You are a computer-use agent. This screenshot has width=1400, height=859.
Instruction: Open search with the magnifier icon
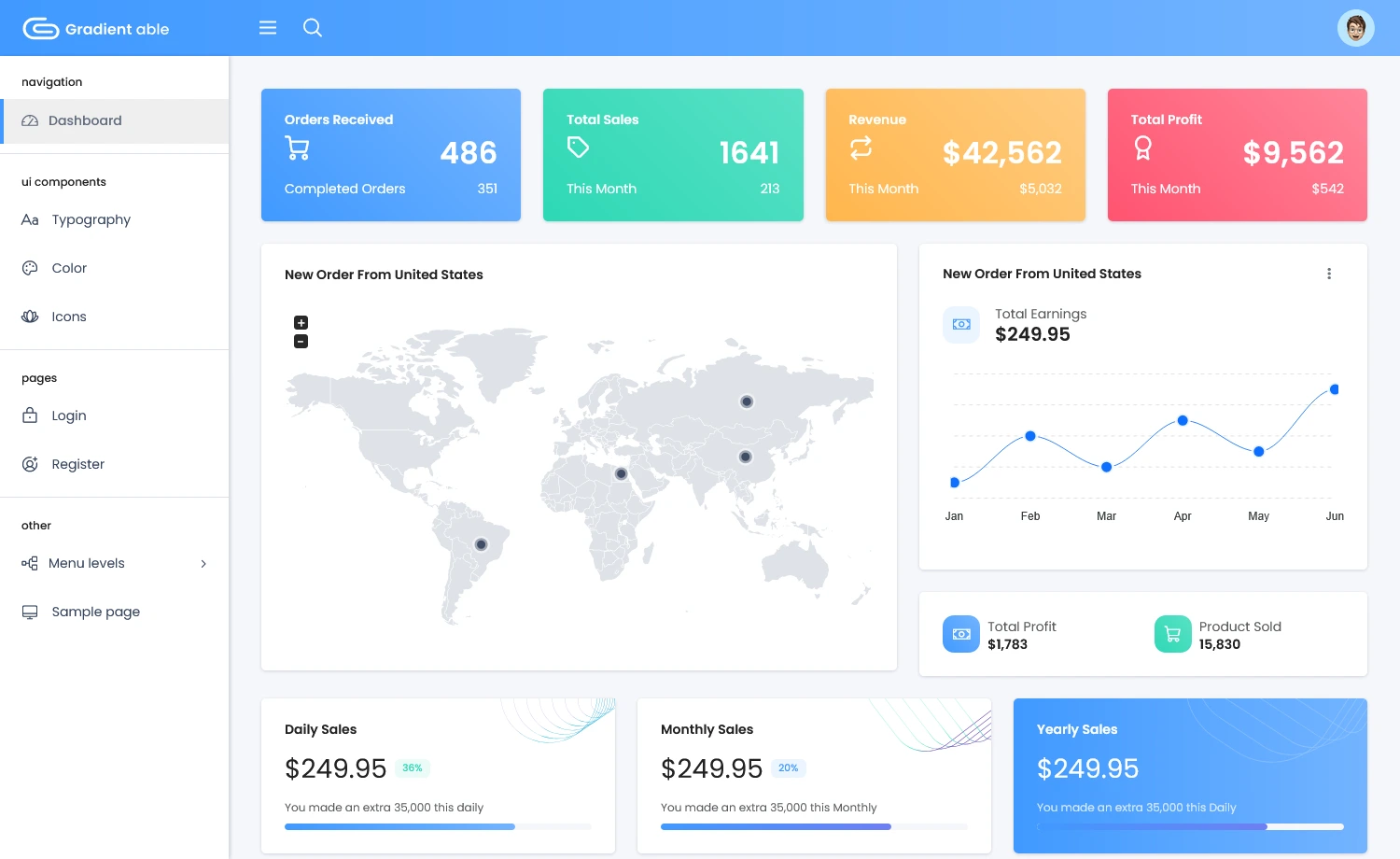click(x=313, y=28)
